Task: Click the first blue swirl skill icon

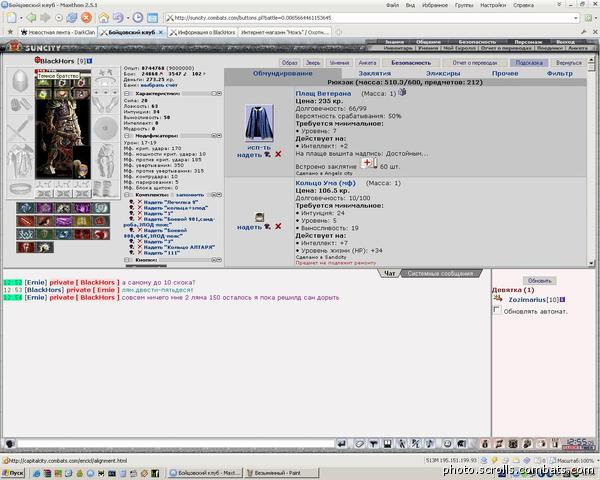Action: click(x=25, y=207)
